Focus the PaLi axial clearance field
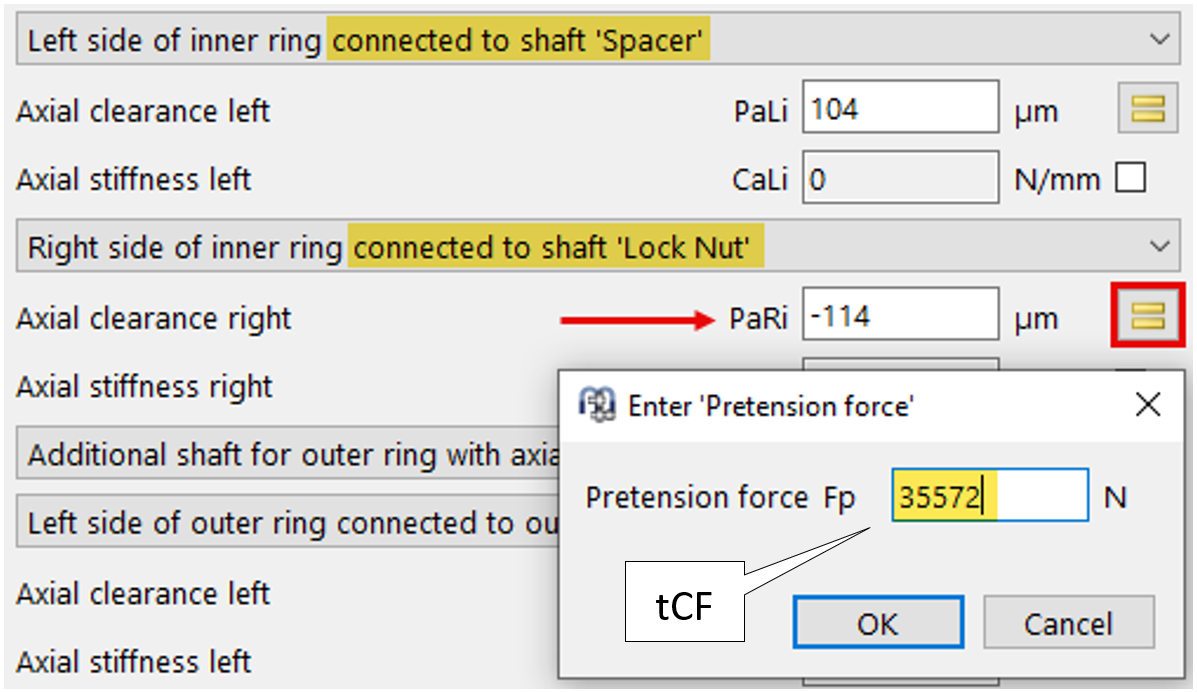The image size is (1197, 692). (900, 109)
